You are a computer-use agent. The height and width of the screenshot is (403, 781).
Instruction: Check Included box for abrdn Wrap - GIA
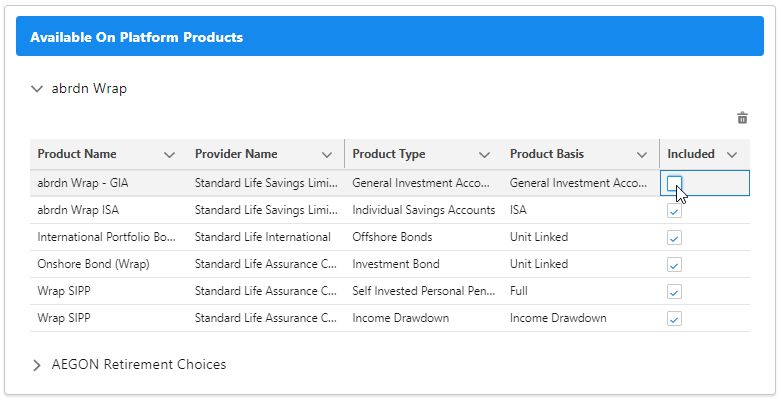click(674, 183)
